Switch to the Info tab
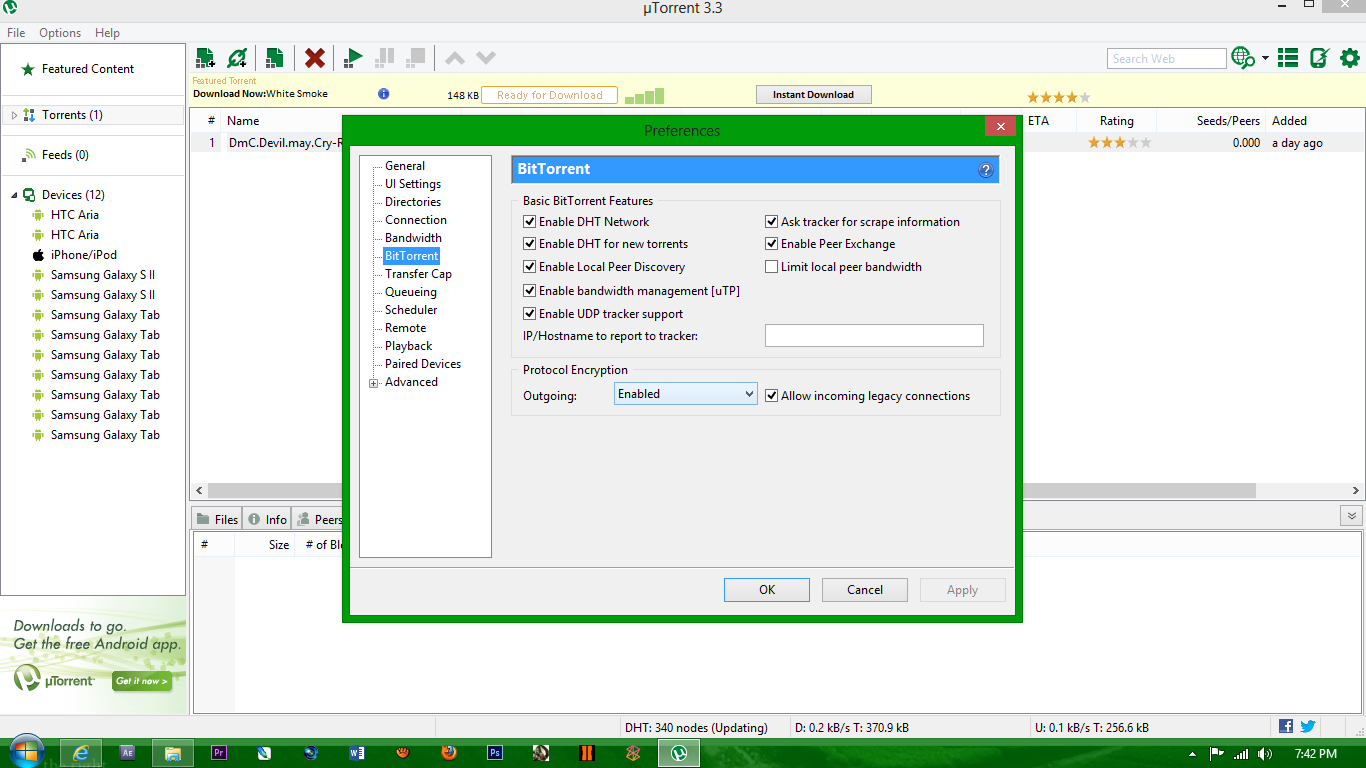The width and height of the screenshot is (1366, 768). coord(267,519)
